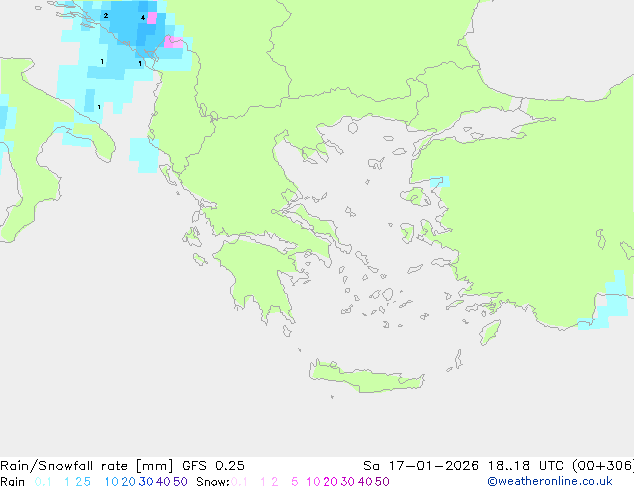Click the Snow legend value 0.1
The image size is (634, 490).
(239, 482)
